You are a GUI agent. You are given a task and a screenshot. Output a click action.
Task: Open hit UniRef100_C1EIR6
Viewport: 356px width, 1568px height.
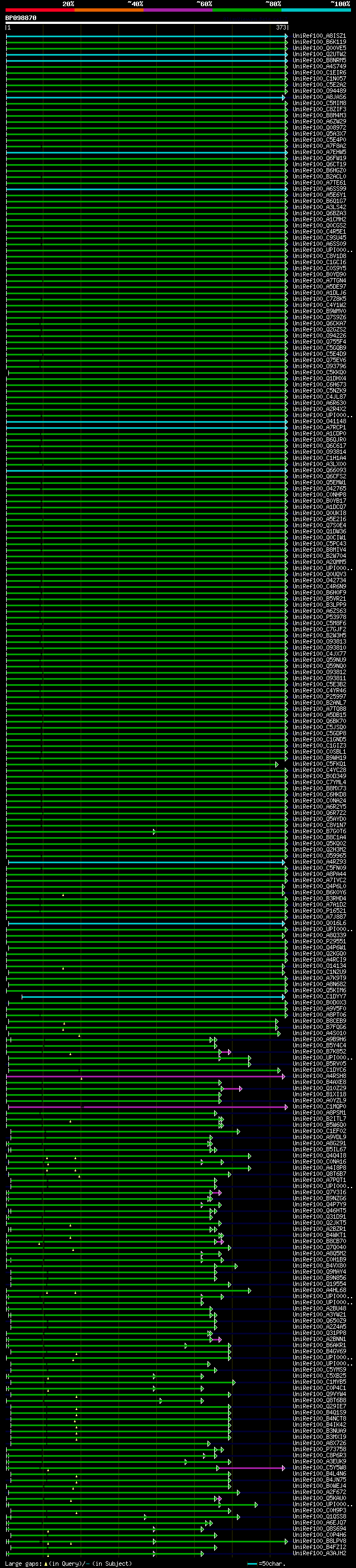(319, 72)
